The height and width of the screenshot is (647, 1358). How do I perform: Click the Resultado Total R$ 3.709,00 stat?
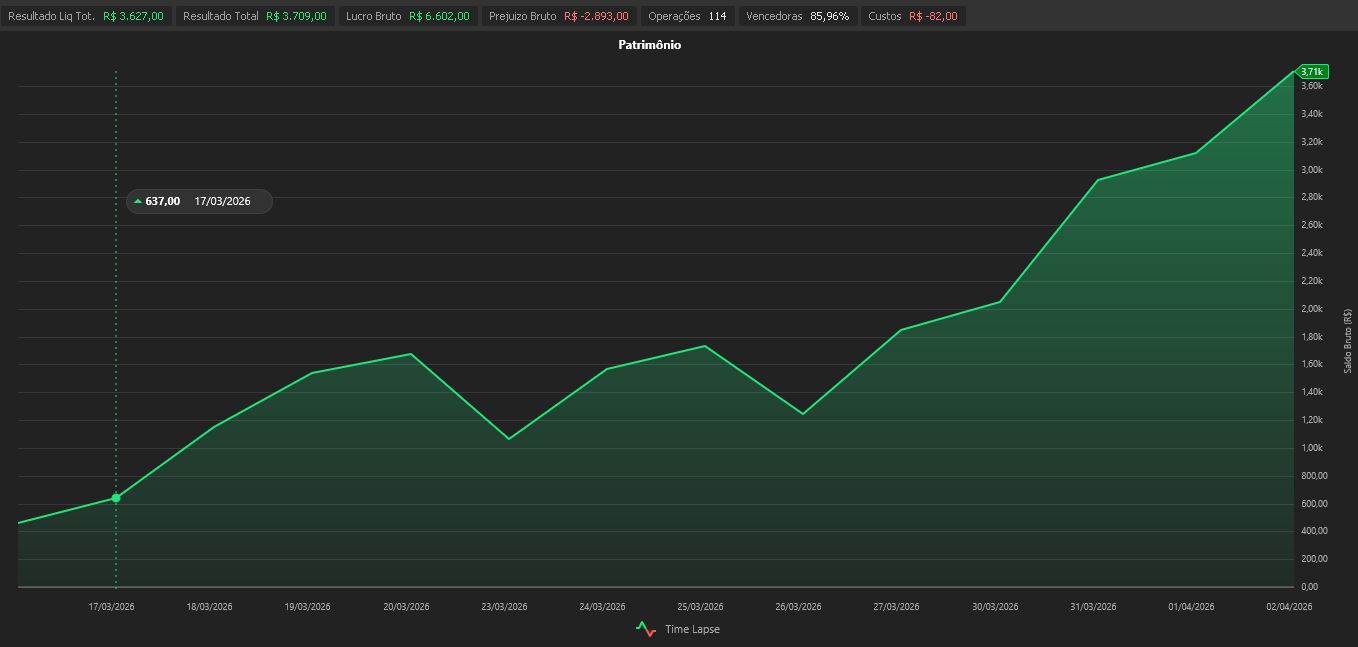[x=255, y=16]
